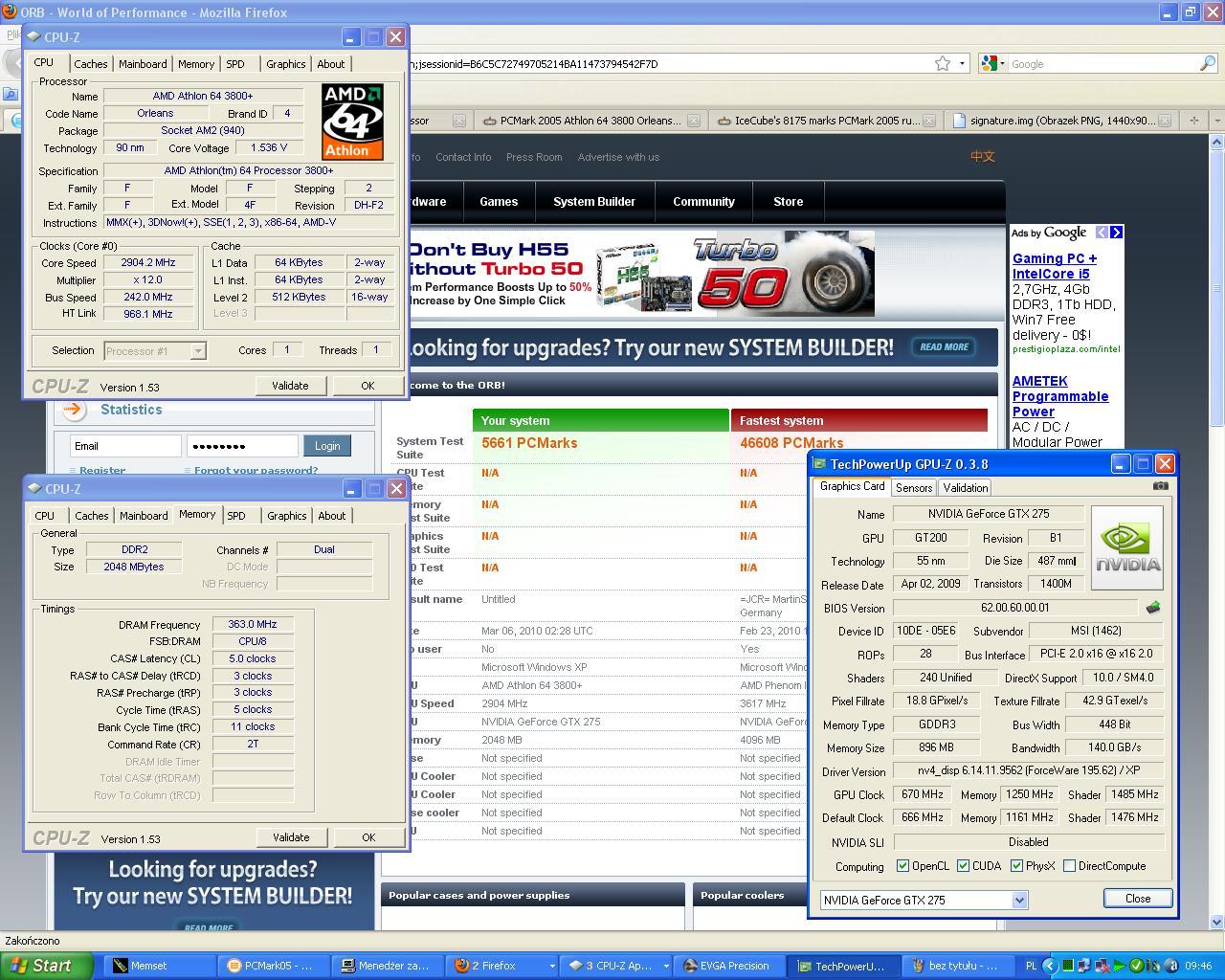Click the Windows Start button
Image resolution: width=1225 pixels, height=980 pixels.
point(46,966)
